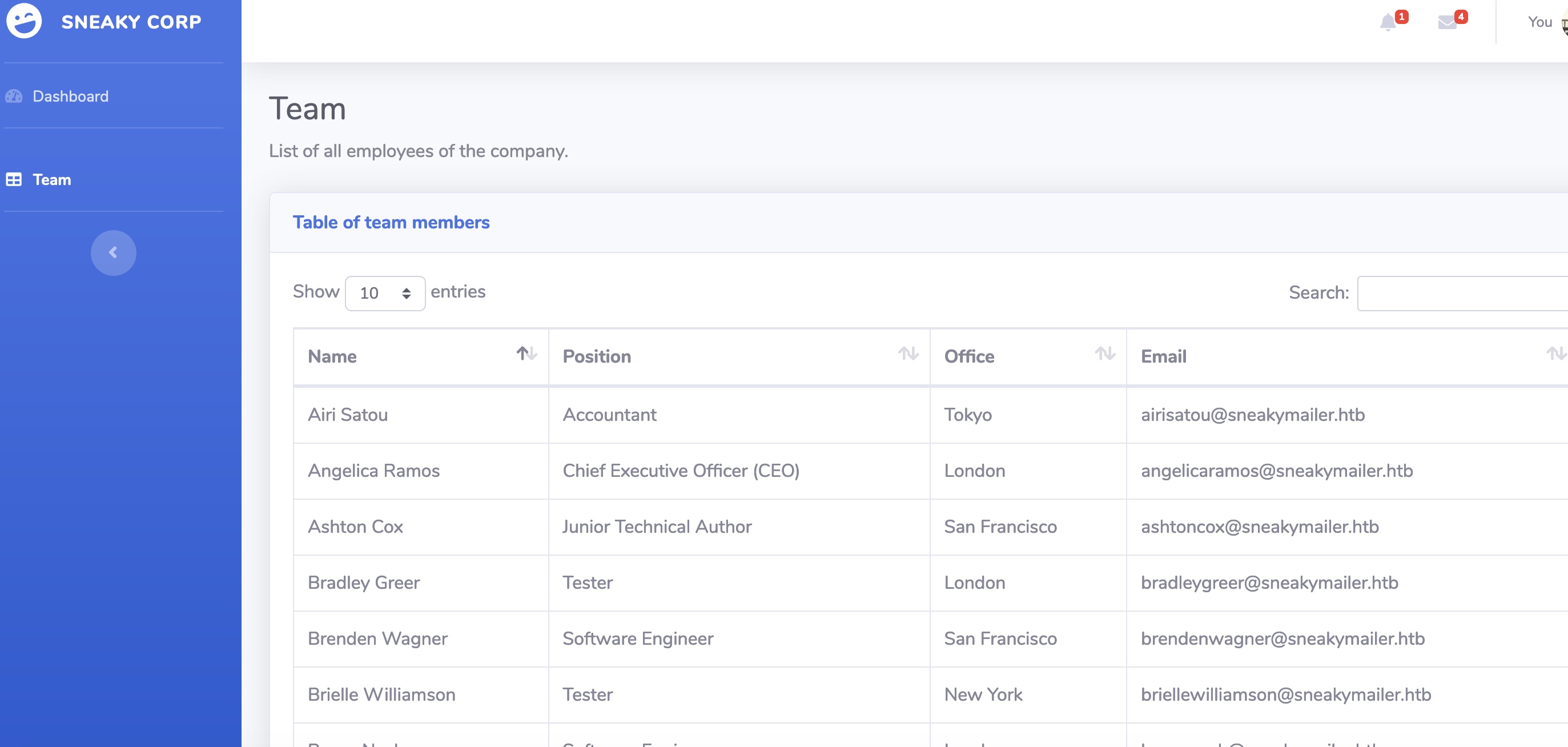Screen dimensions: 1568x747
Task: Open the You user profile menu
Action: click(x=1539, y=22)
